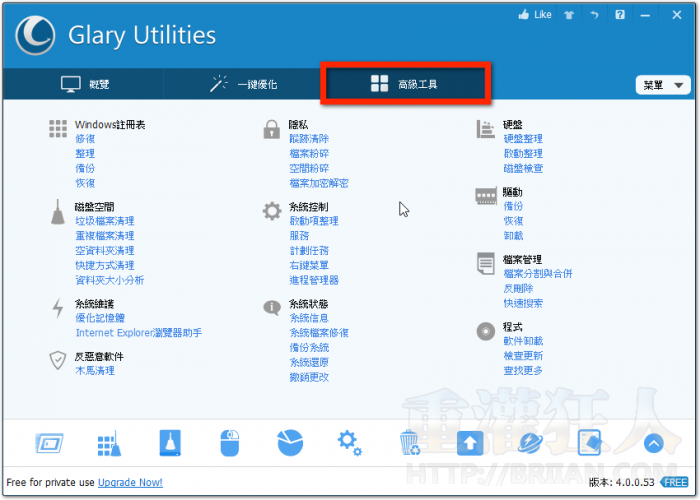700x500 pixels.
Task: Open registry 修復 link
Action: [x=85, y=139]
